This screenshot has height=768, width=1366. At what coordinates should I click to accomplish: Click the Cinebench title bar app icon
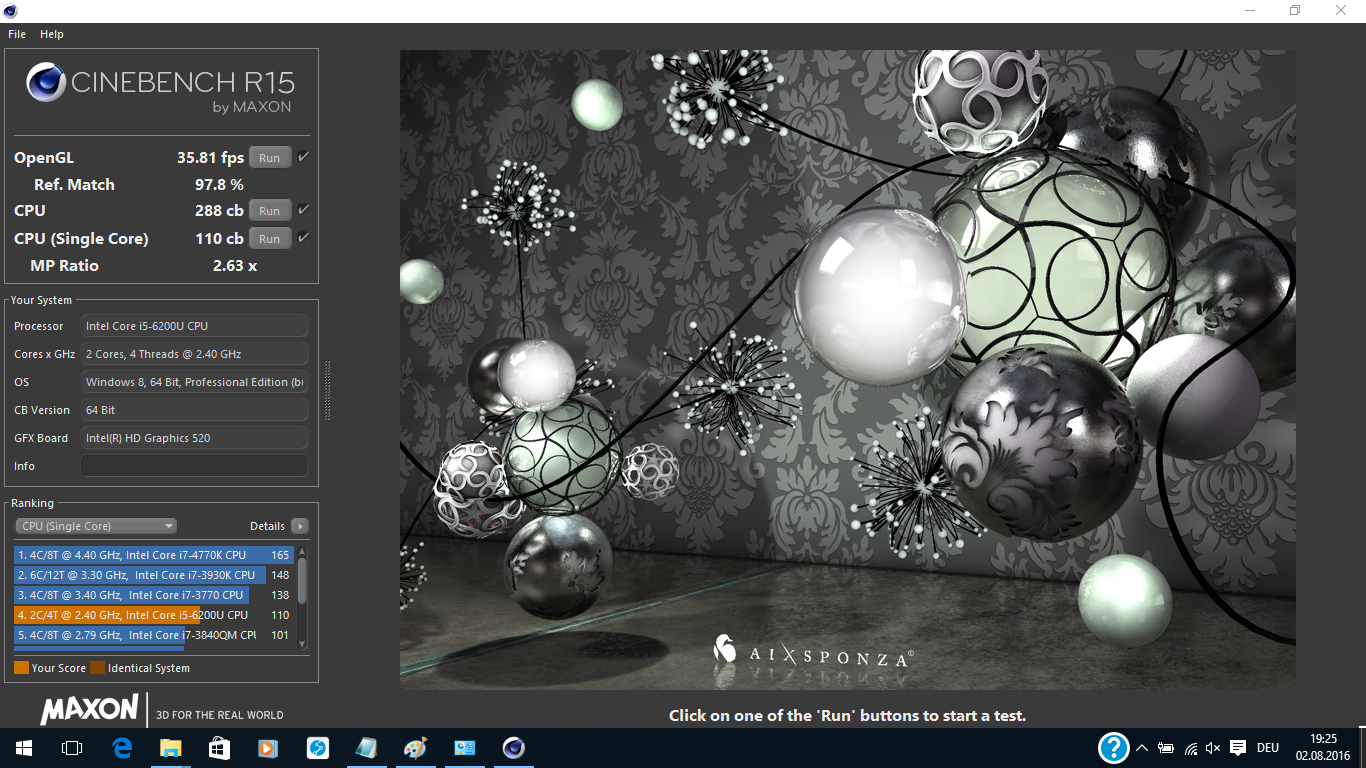[x=11, y=10]
